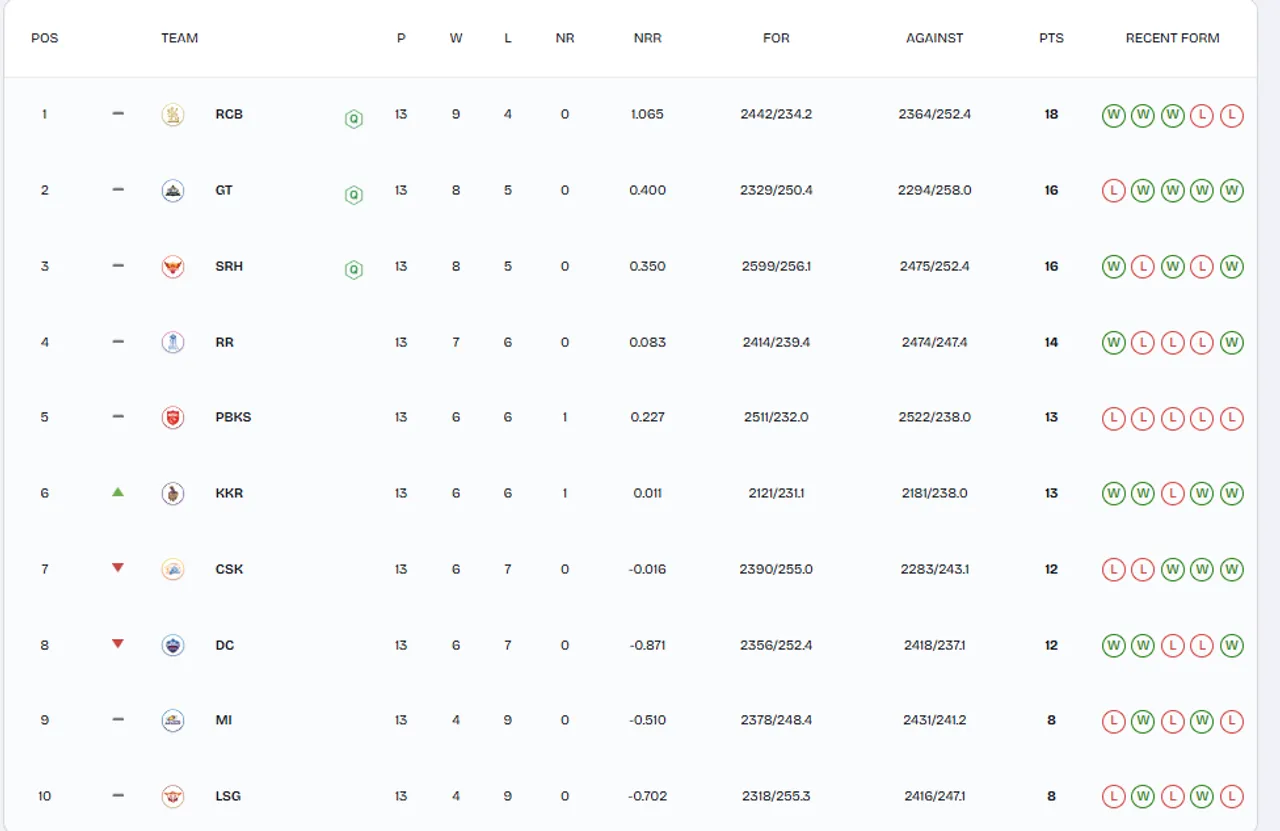Click the qualified Q badge beside SRH

pos(353,270)
